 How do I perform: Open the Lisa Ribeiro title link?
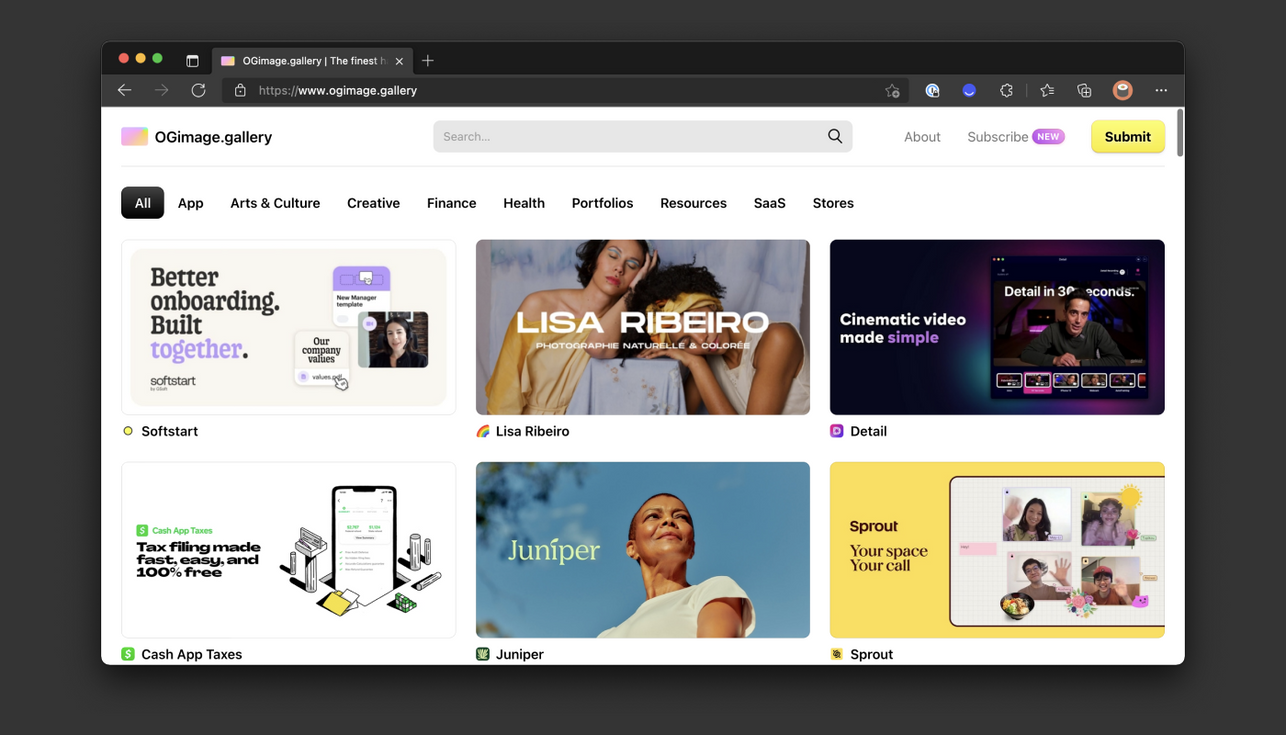coord(532,431)
